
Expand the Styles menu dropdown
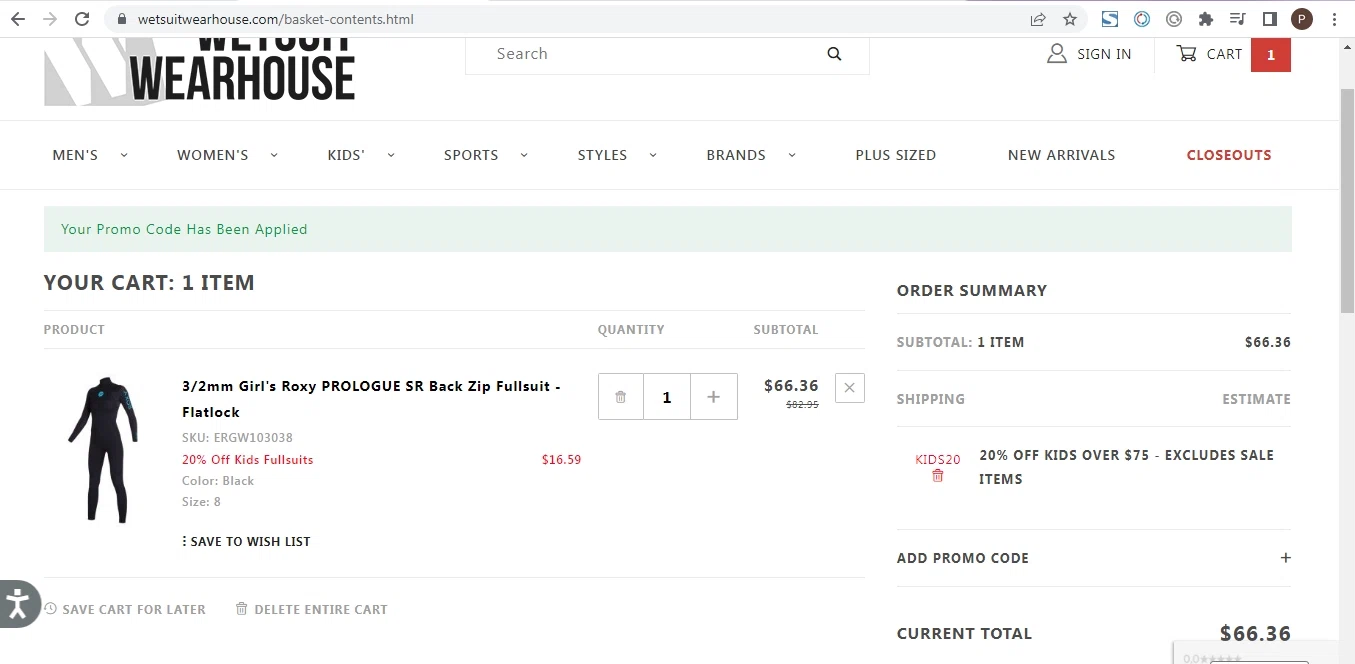pos(653,155)
